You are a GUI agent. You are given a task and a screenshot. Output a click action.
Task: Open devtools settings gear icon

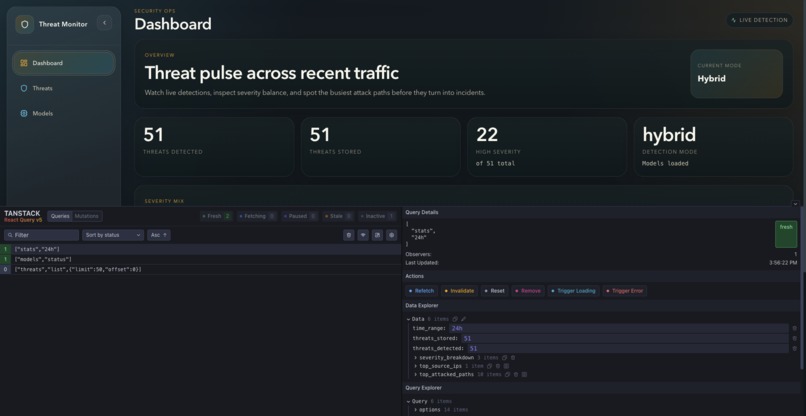click(x=392, y=235)
